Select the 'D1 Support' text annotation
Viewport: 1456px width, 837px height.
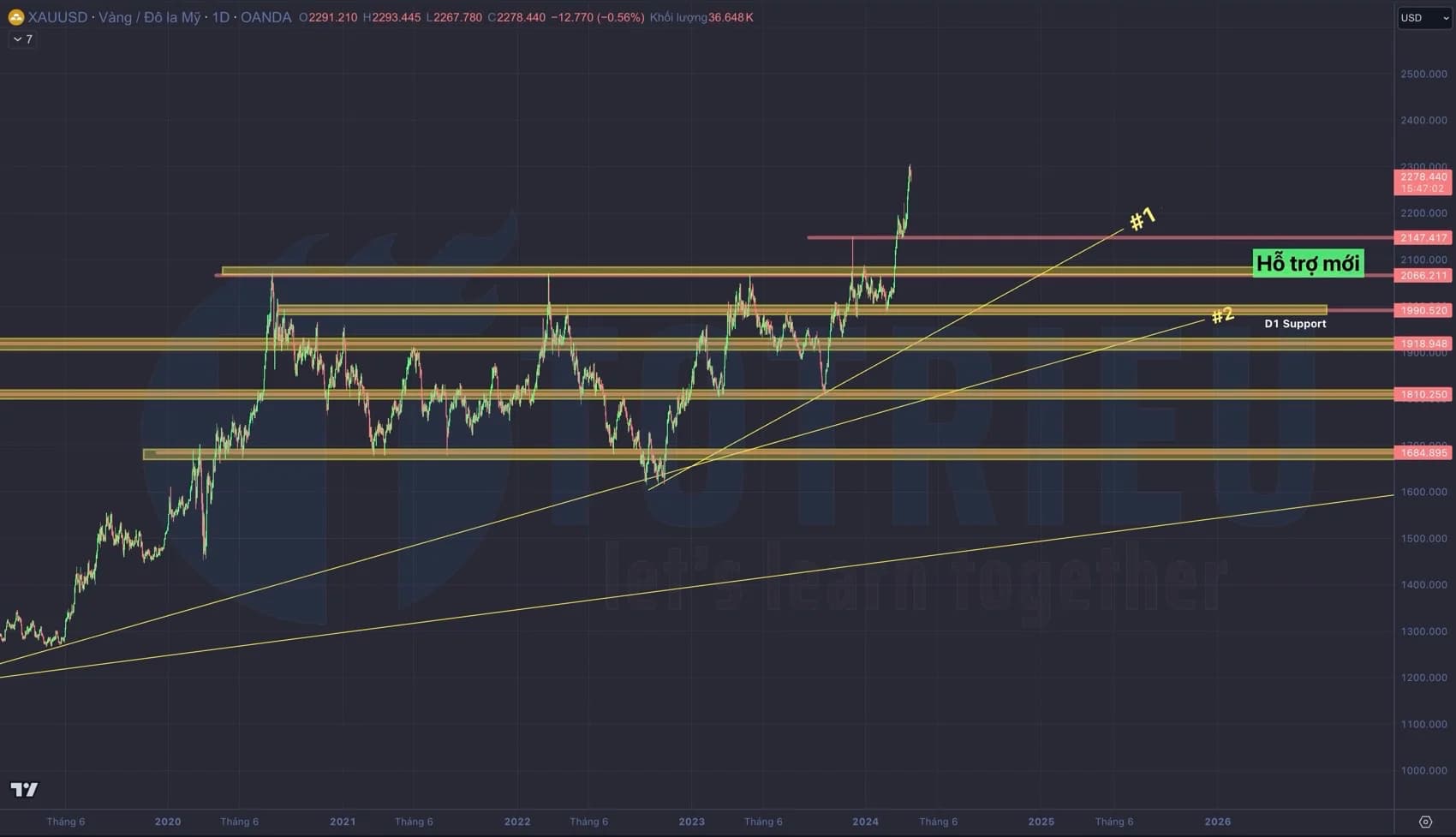click(x=1295, y=324)
